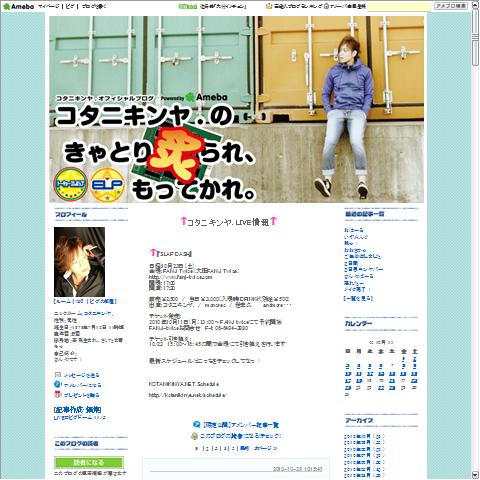Open the view-all link under recent articles
This screenshot has width=480, height=480.
(x=358, y=298)
